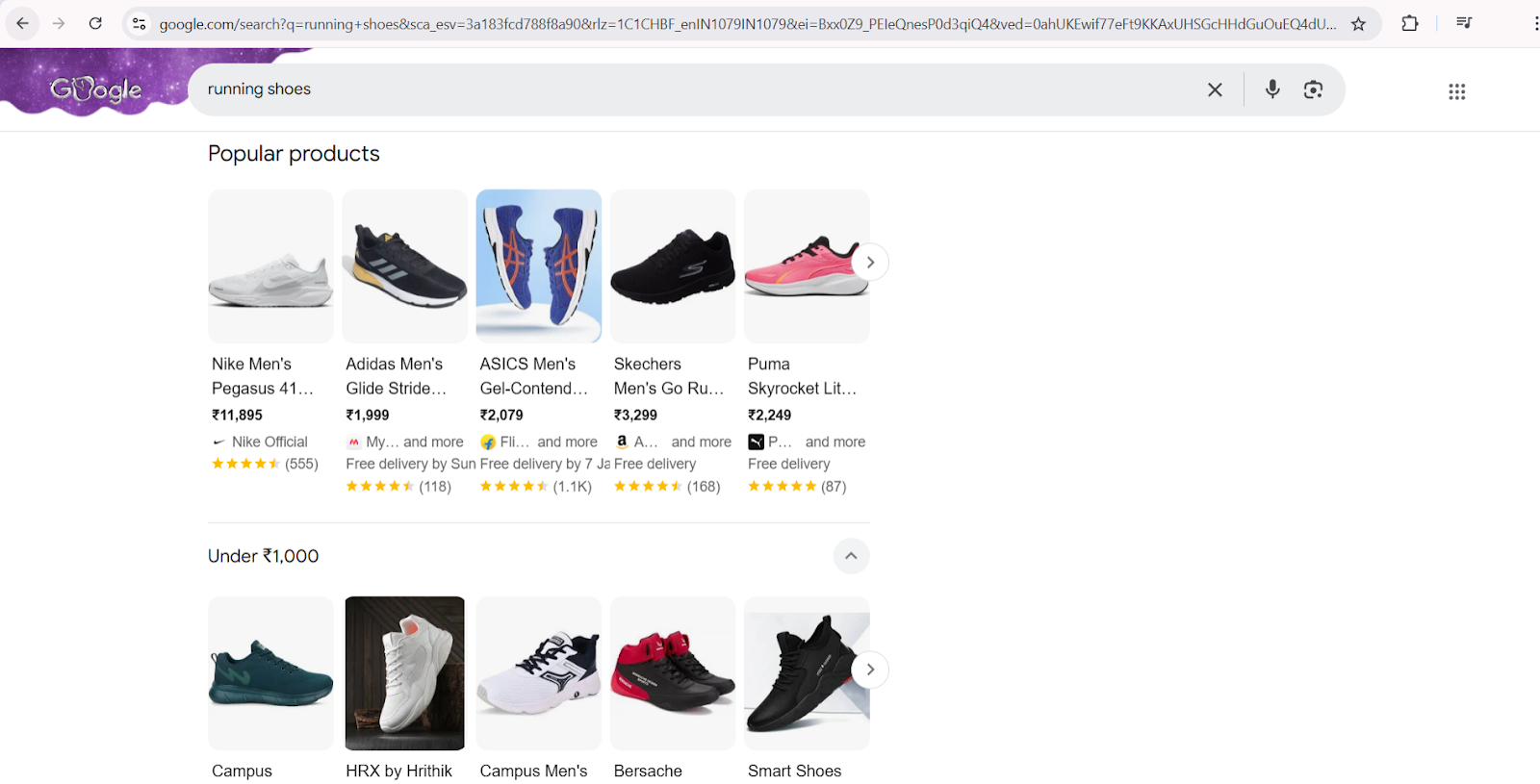
Task: Collapse the Under ₹1,000 section
Action: (851, 556)
